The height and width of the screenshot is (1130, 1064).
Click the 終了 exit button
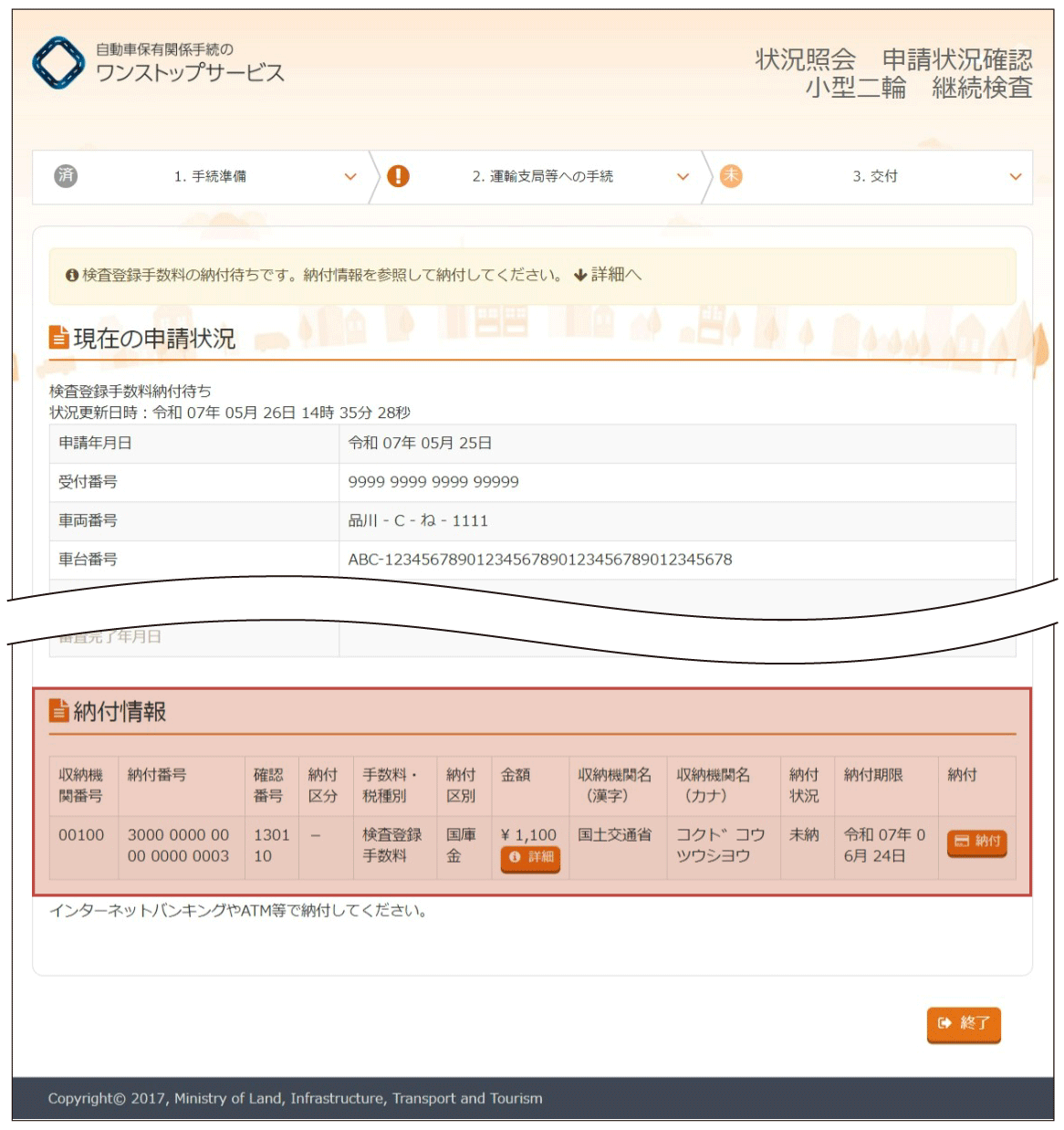(964, 1023)
